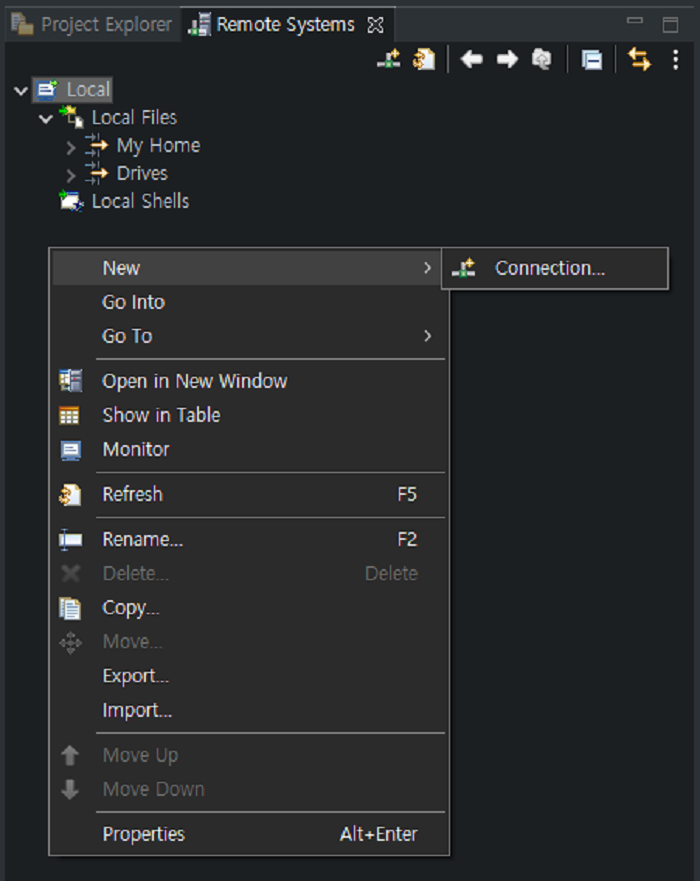
Task: Select Local Shells in the tree
Action: (139, 201)
